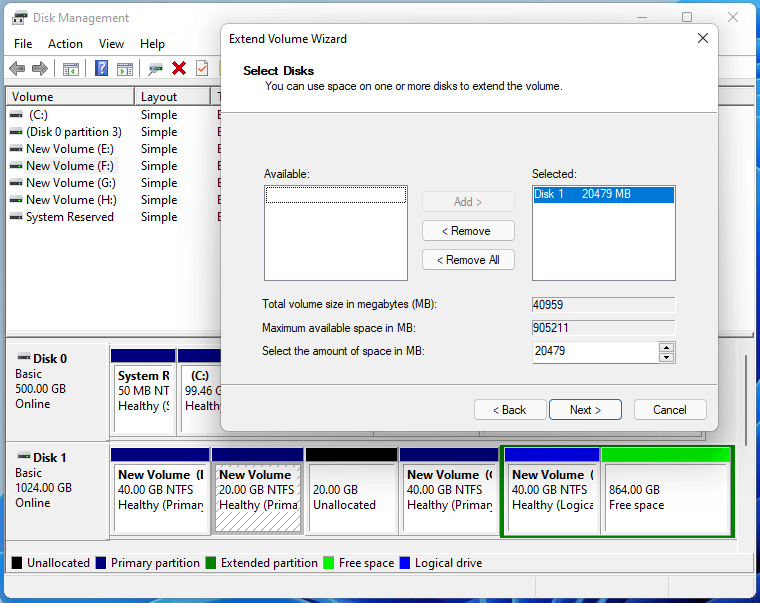Select Disk 1 20479 MB in Selected list

pos(603,194)
